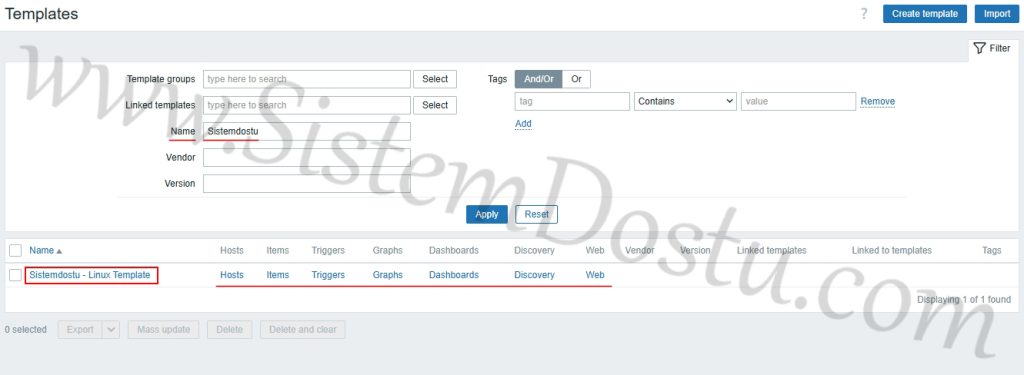Viewport: 1024px width, 375px height.
Task: Open Items link of the template row
Action: coord(278,275)
